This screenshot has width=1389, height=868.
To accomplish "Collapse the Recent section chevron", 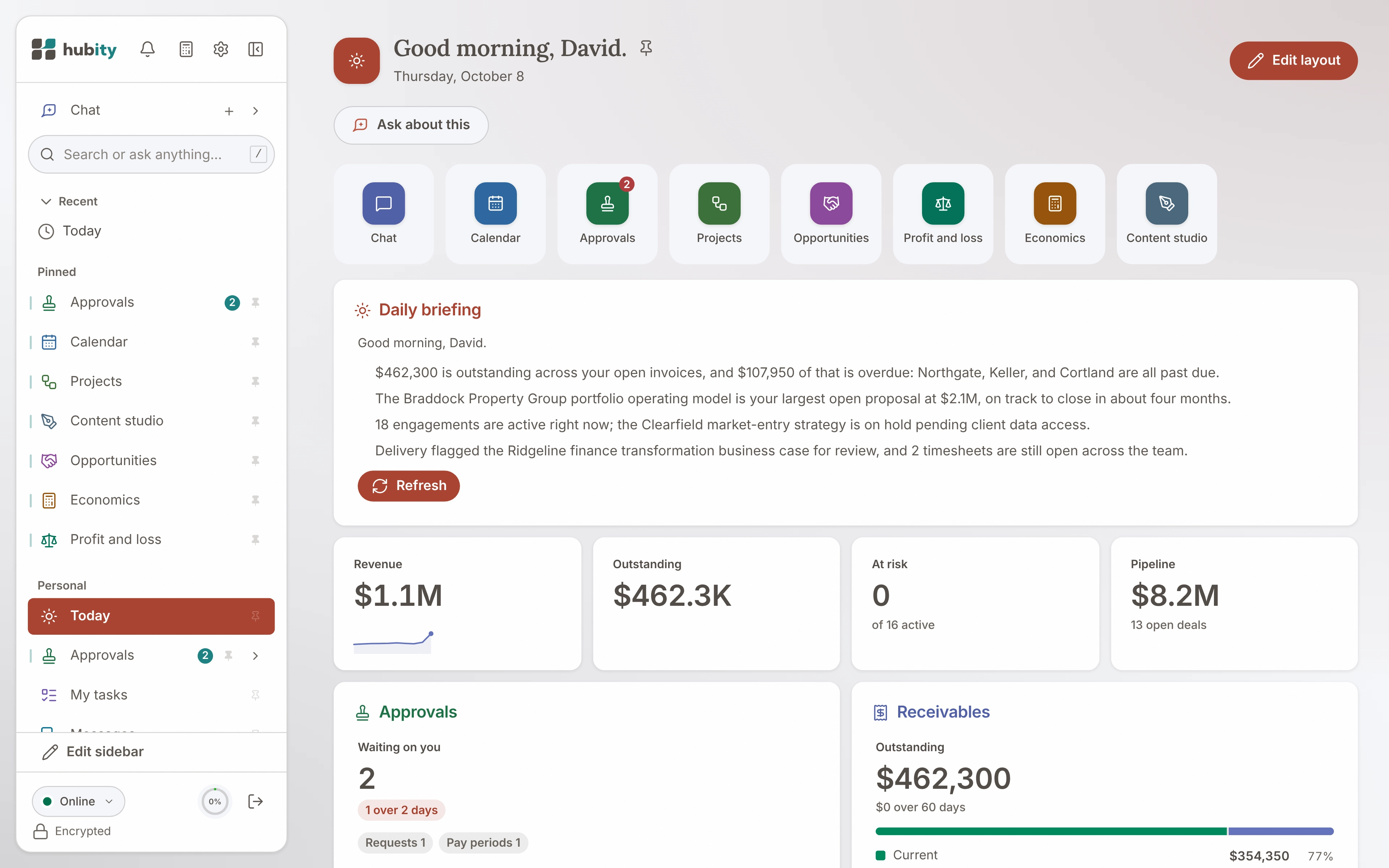I will 47,201.
